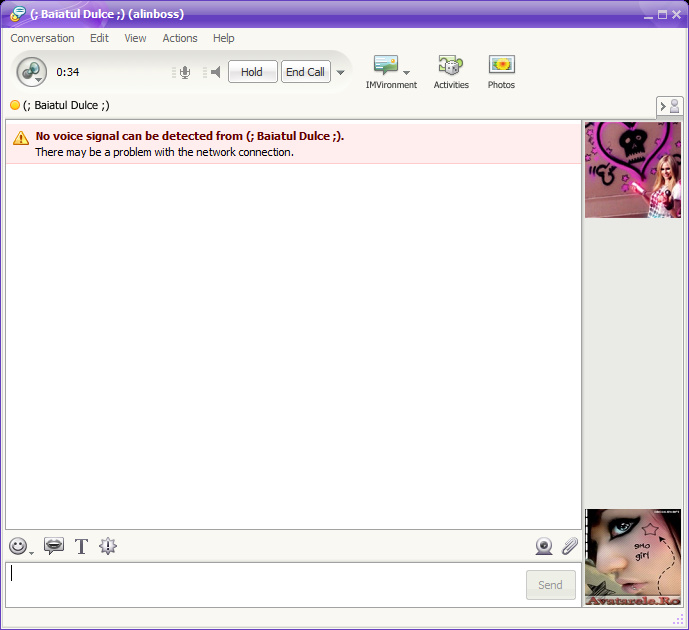Image resolution: width=689 pixels, height=630 pixels.
Task: Open the Help menu
Action: [x=224, y=38]
